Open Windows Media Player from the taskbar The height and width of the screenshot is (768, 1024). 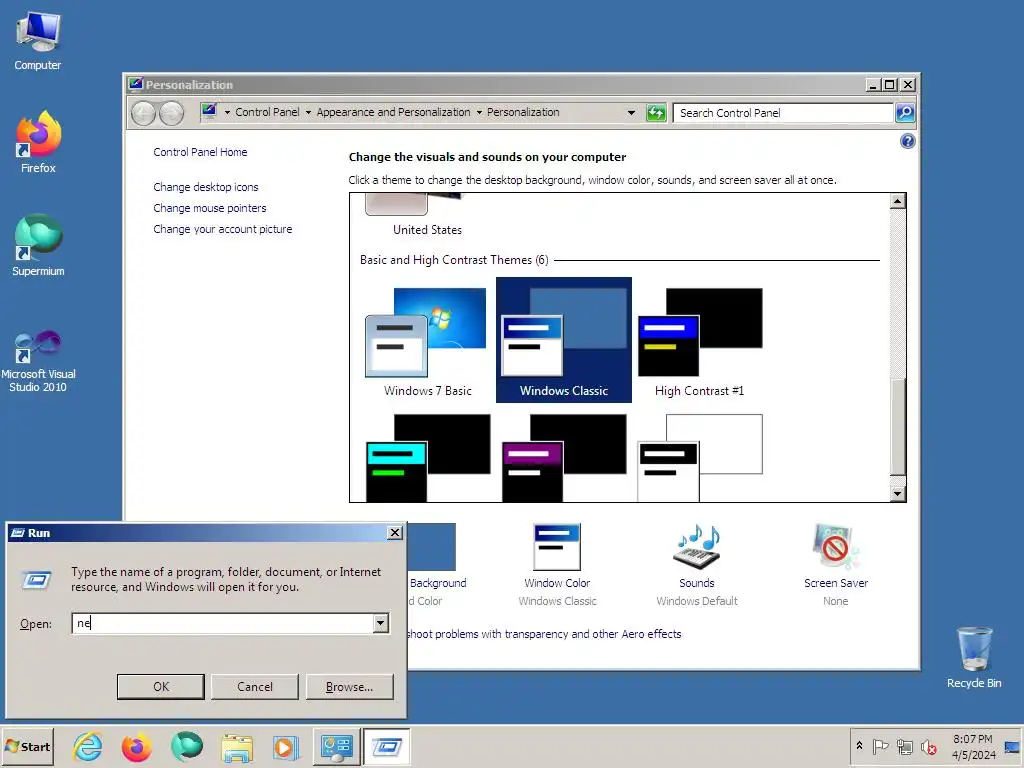[x=285, y=746]
